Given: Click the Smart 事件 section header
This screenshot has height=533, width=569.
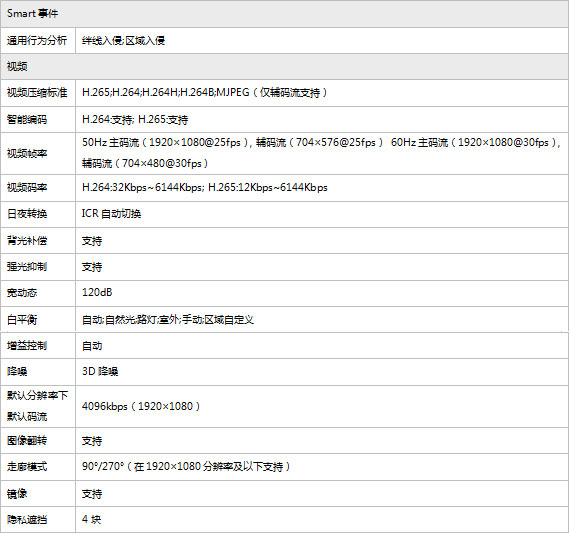Looking at the screenshot, I should [x=284, y=14].
